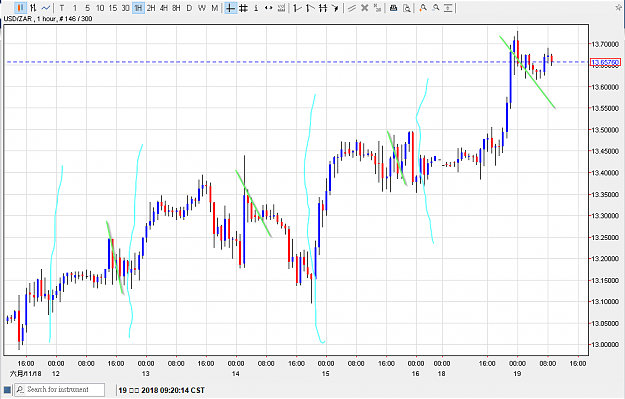The image size is (625, 399).
Task: Enable the crosshair cursor tool
Action: 230,8
